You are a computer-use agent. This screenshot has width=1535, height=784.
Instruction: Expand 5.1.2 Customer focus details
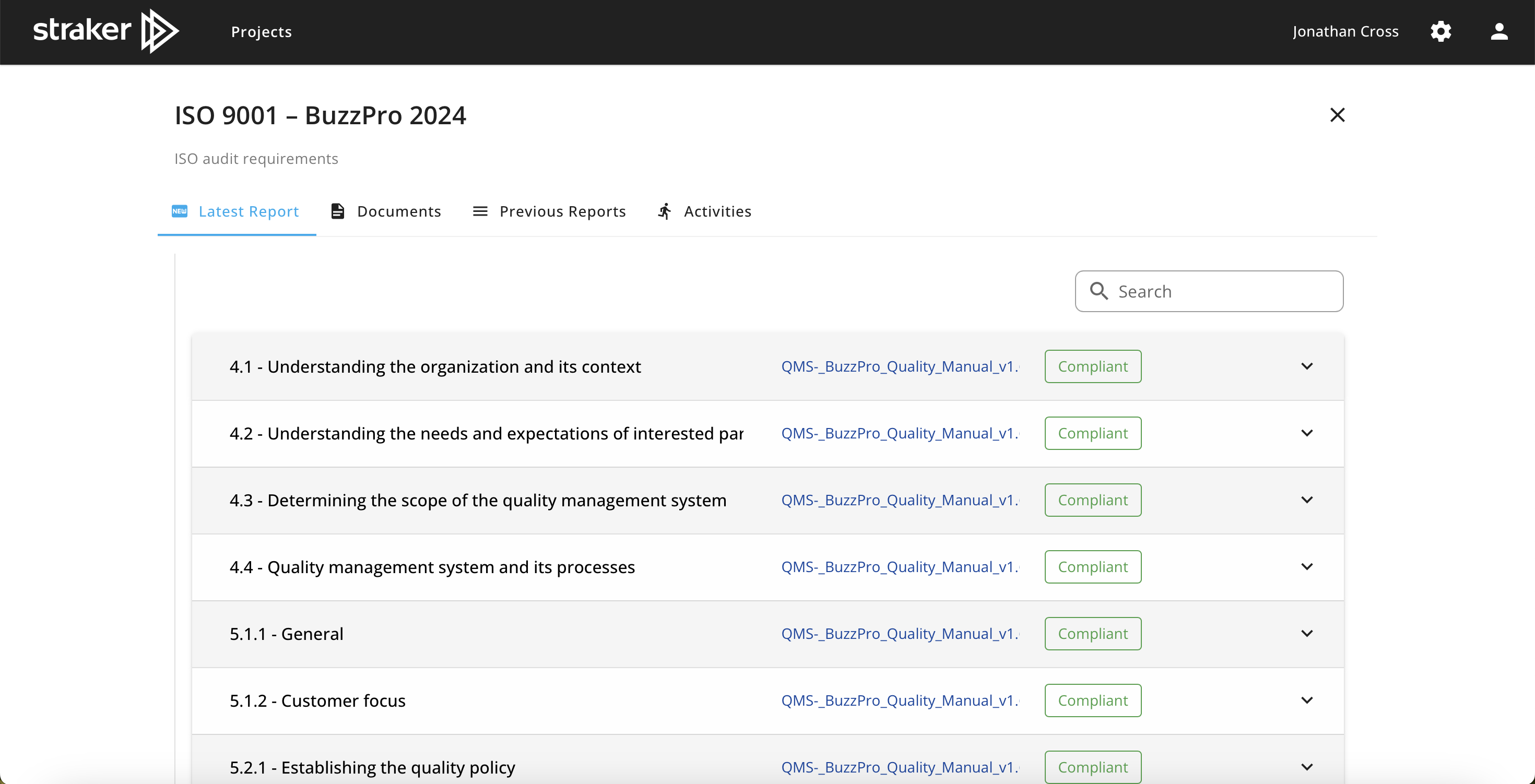tap(1307, 700)
